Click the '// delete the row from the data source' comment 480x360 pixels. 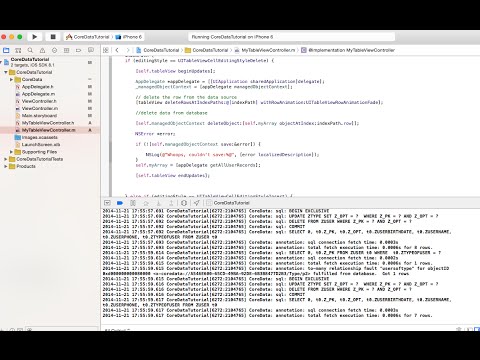point(186,97)
